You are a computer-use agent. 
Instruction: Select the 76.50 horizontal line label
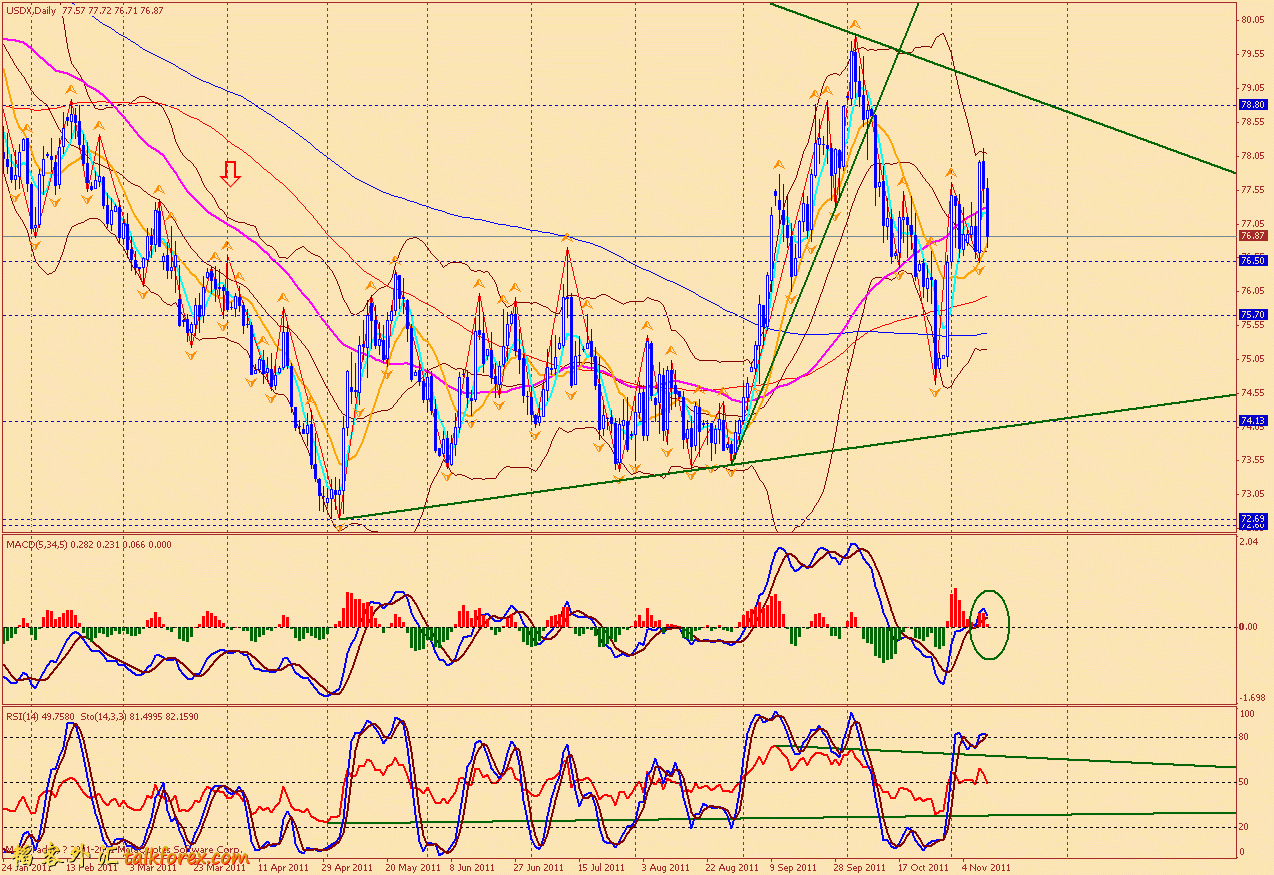click(1253, 260)
